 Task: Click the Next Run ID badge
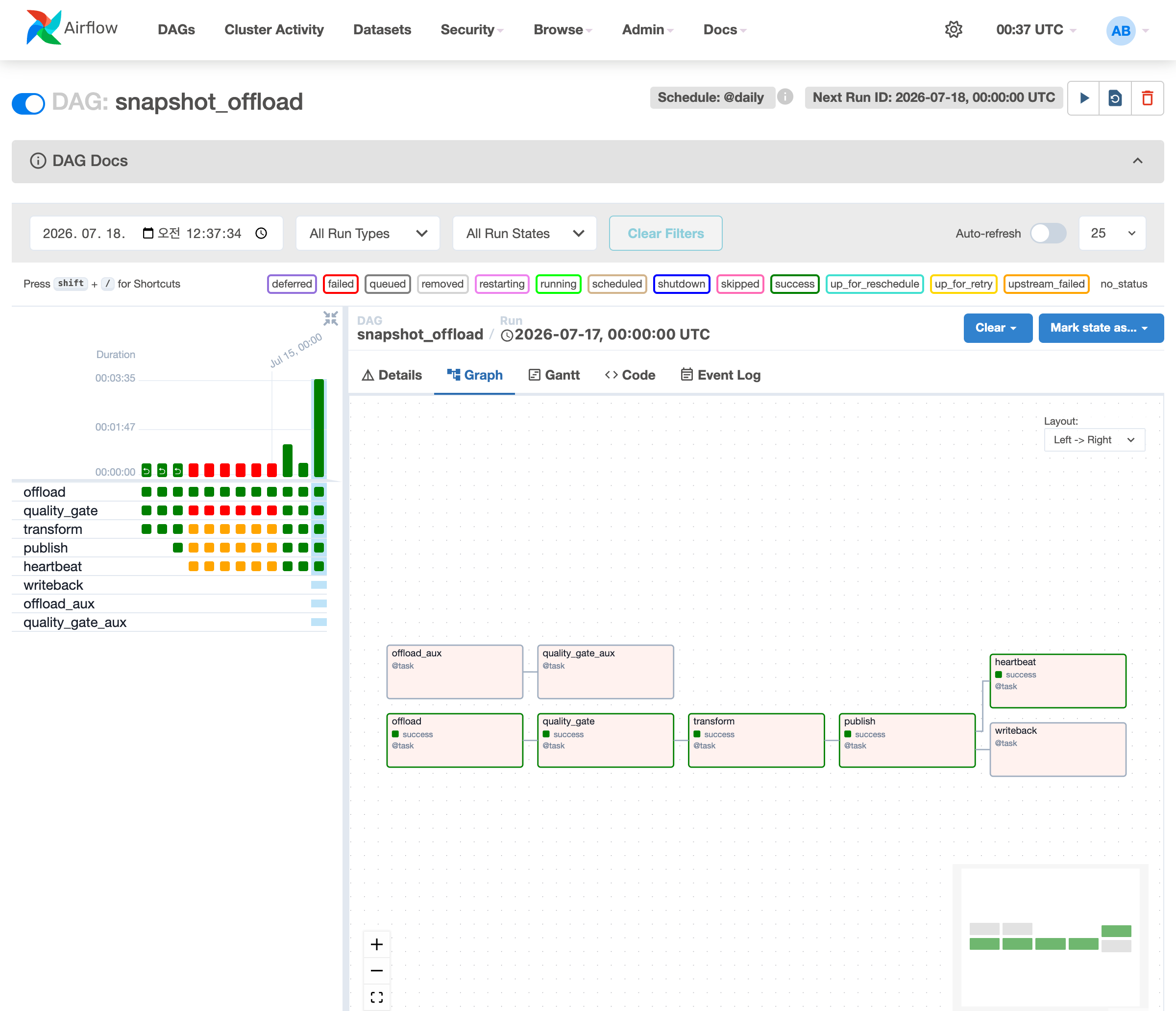(x=933, y=97)
